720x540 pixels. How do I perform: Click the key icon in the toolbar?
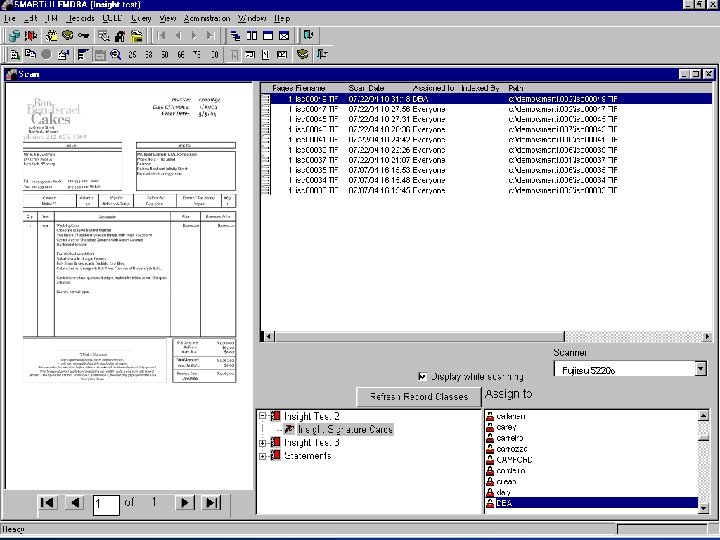pos(84,35)
